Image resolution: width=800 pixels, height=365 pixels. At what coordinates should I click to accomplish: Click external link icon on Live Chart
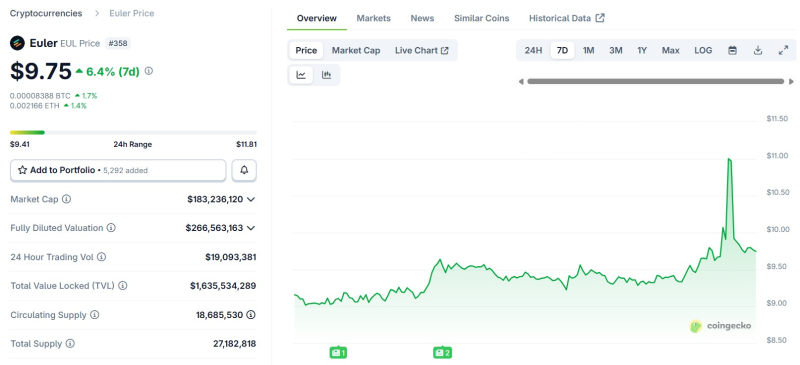point(445,51)
